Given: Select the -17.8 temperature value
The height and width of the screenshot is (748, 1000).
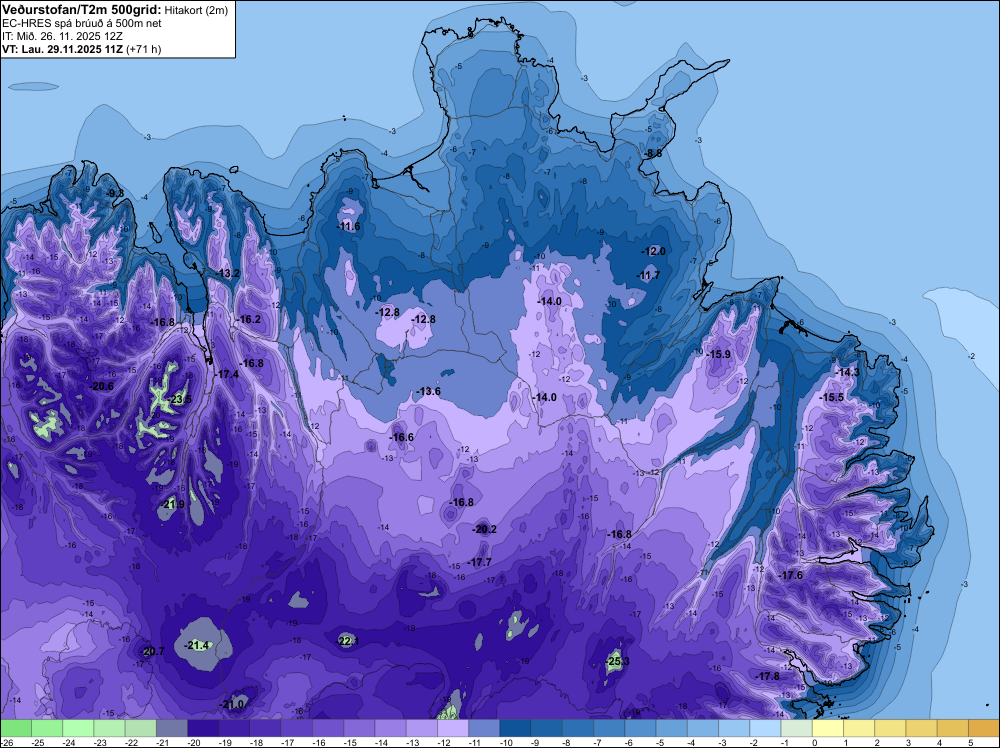Looking at the screenshot, I should click(768, 677).
